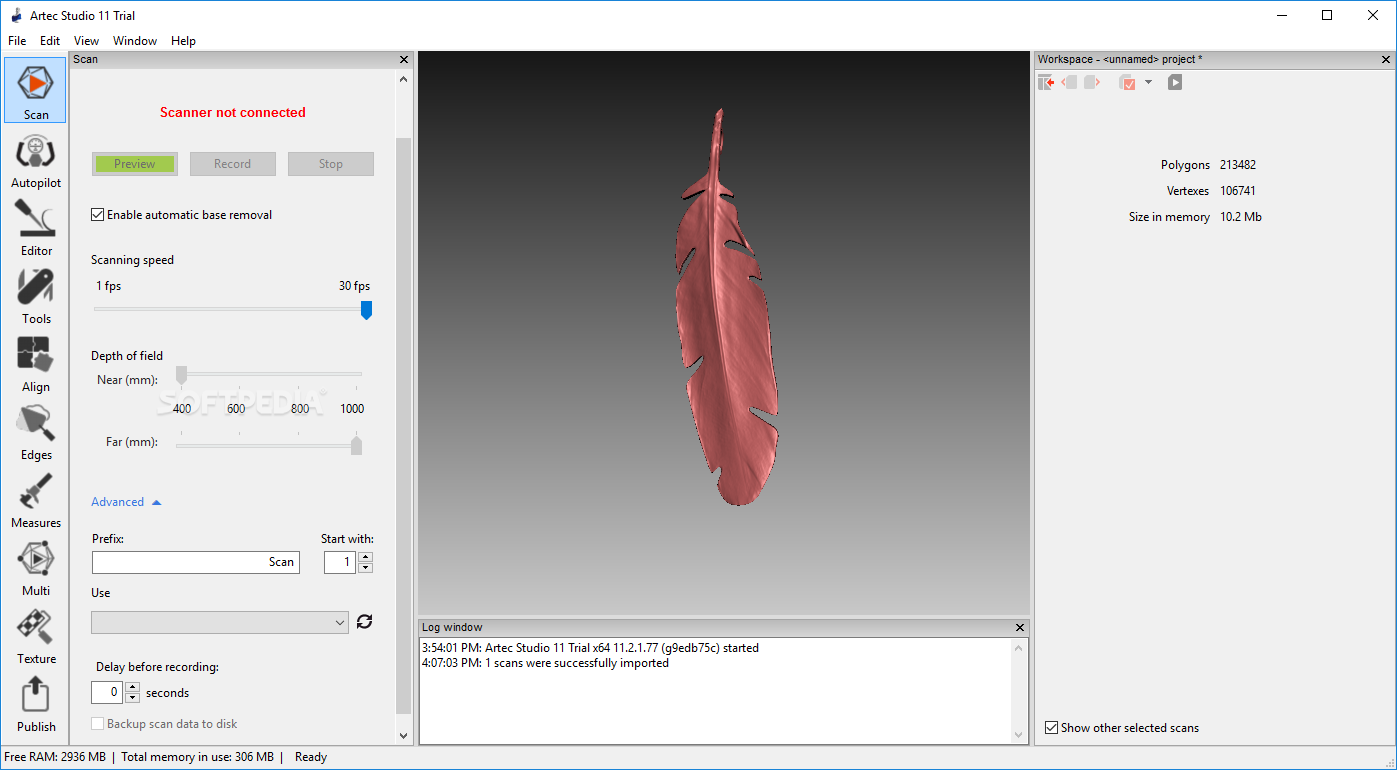Open the select-scans dropdown arrow in Workspace
Screen dimensions: 1397x770
click(x=1148, y=82)
